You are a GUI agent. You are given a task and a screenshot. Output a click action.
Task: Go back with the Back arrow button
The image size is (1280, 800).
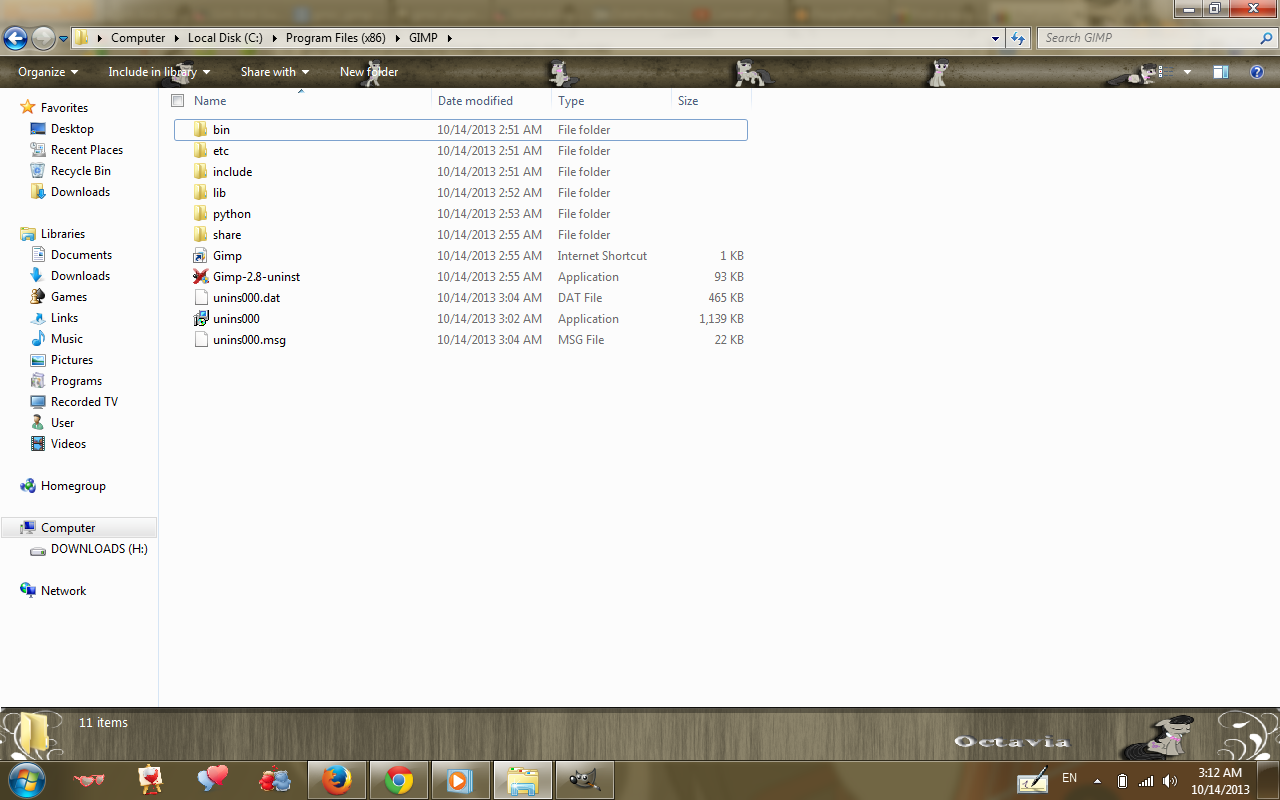15,38
